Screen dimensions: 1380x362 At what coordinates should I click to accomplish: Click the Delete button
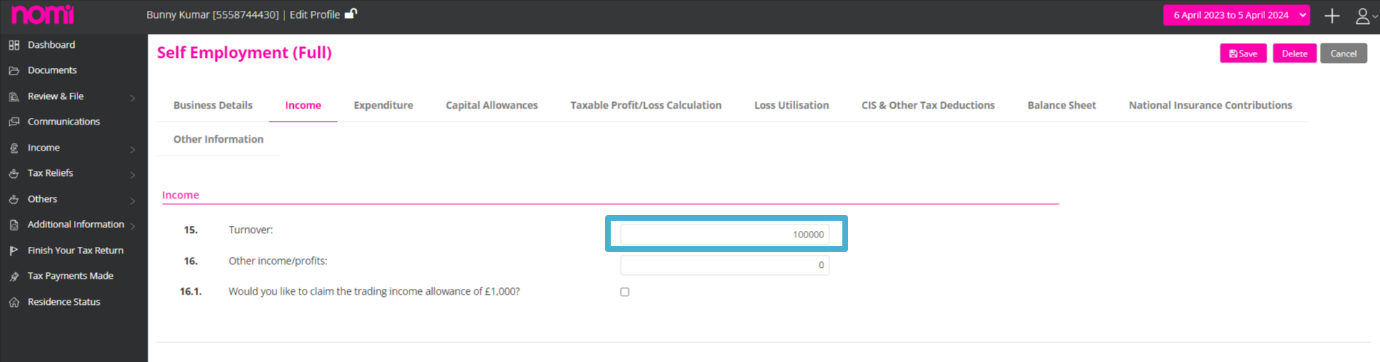[1294, 54]
